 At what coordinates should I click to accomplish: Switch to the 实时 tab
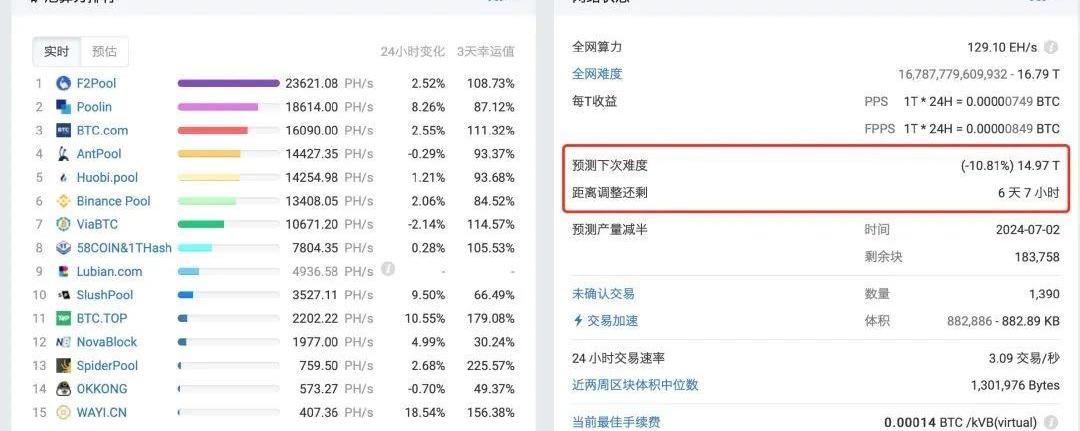[x=57, y=52]
